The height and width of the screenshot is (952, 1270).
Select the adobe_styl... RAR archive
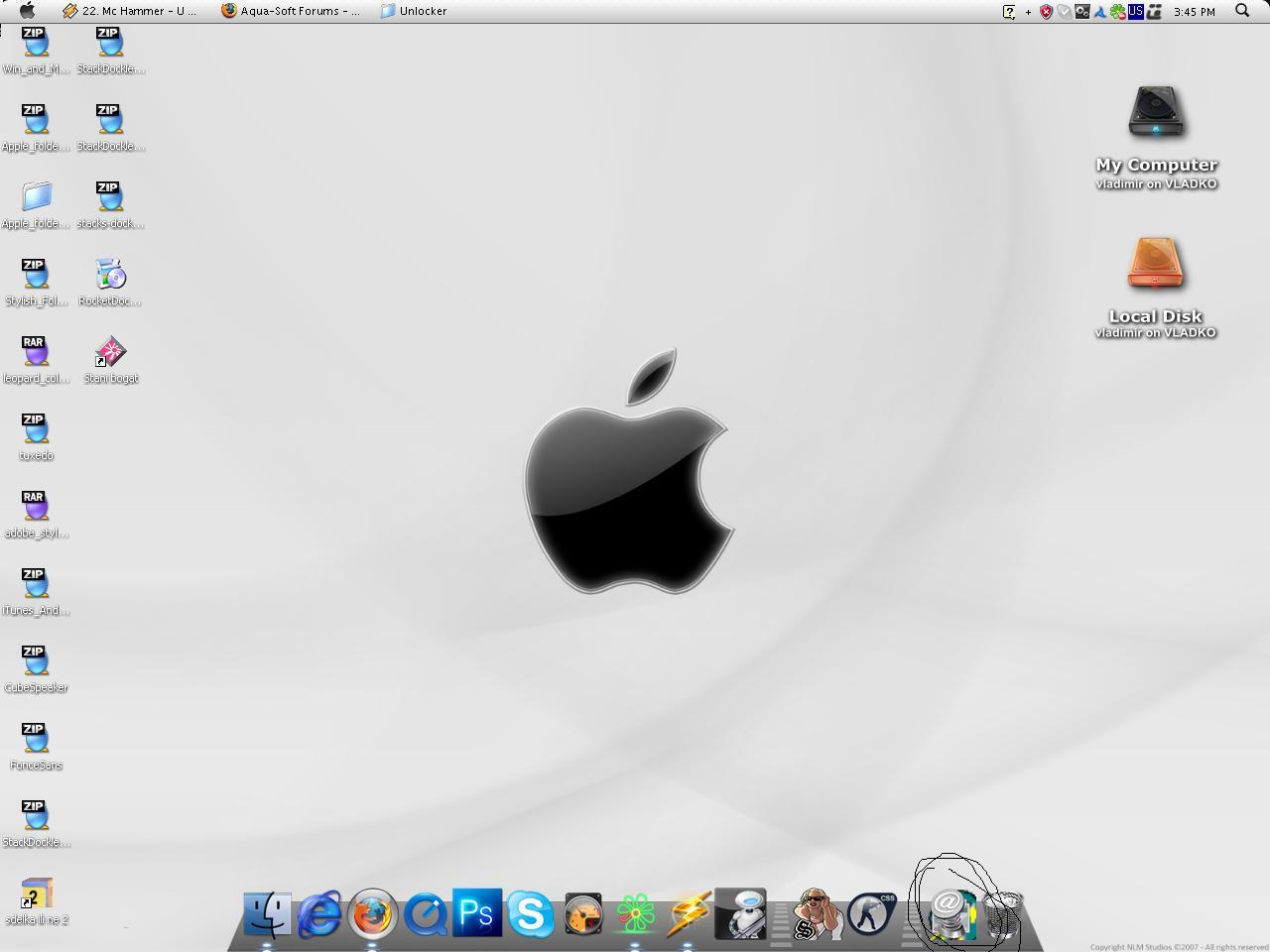[36, 515]
